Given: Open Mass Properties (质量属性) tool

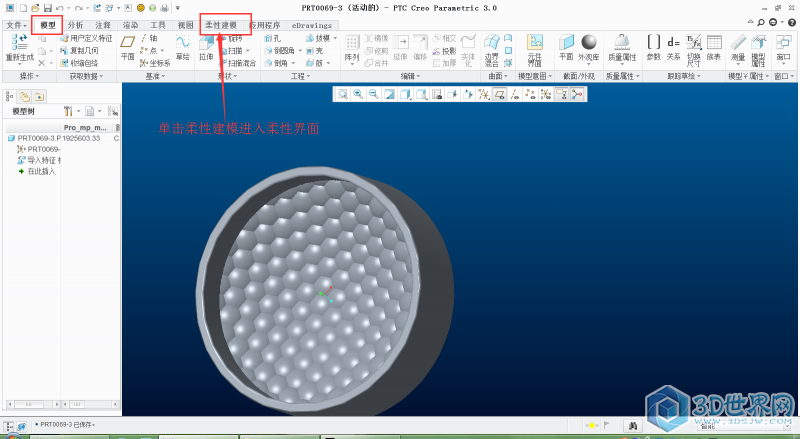Looking at the screenshot, I should [622, 47].
